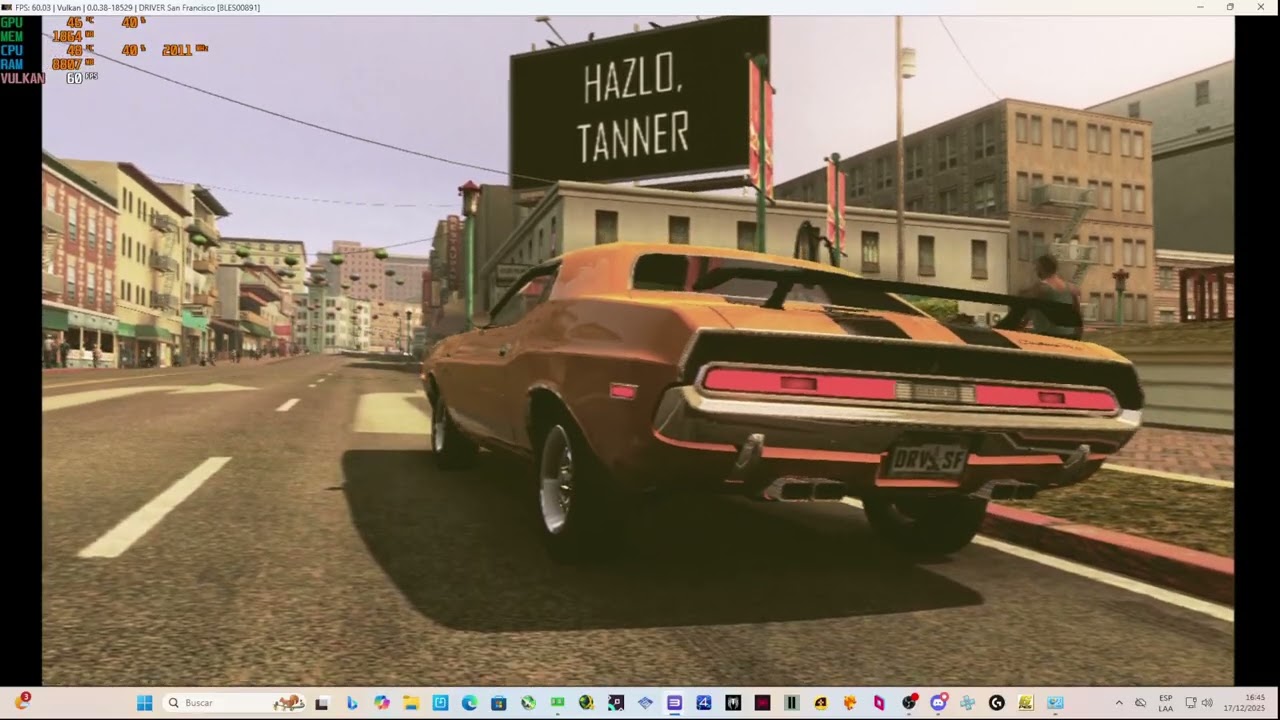Click the FPS Vulkan title bar text

tap(137, 7)
